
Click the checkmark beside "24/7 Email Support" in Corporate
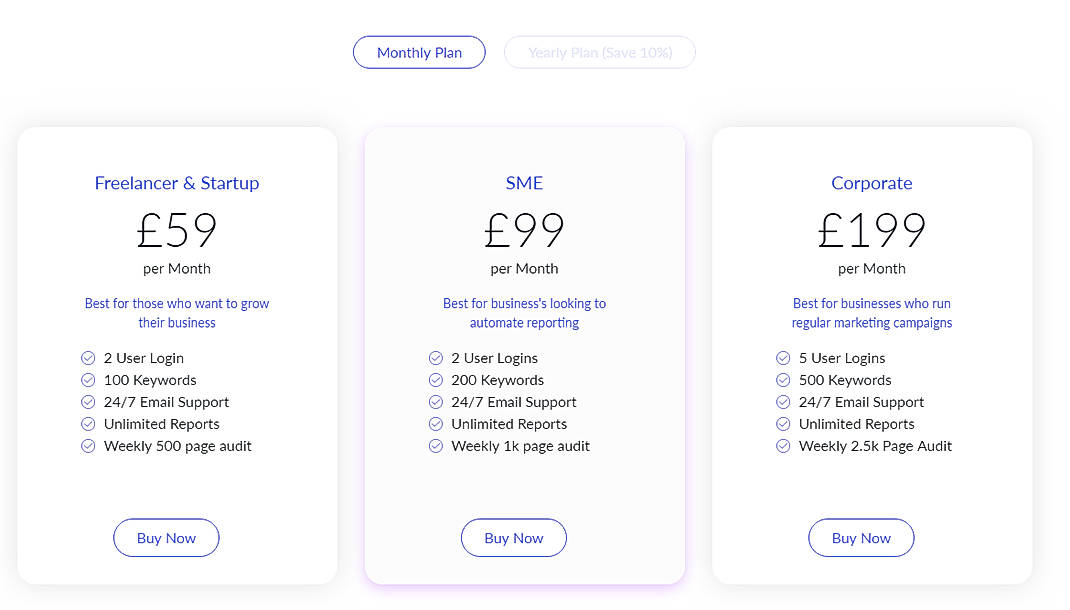click(x=782, y=402)
